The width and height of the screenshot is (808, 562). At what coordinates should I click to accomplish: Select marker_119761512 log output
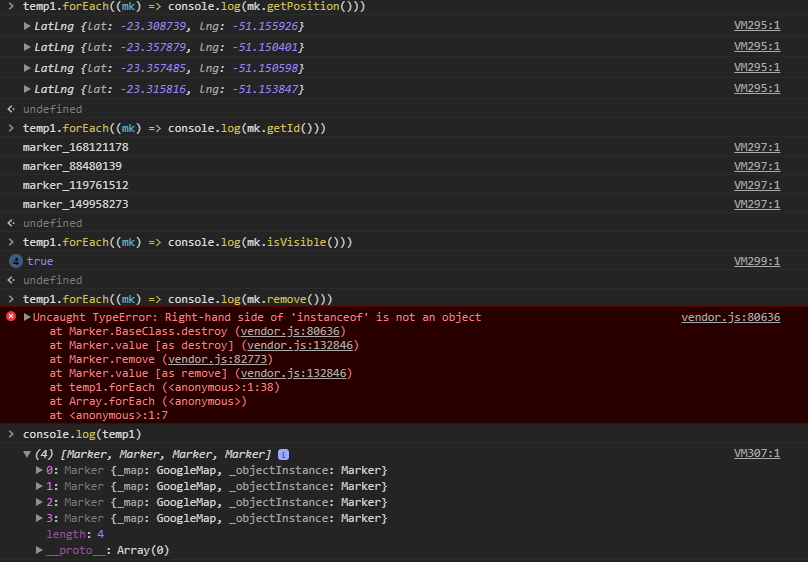[75, 185]
